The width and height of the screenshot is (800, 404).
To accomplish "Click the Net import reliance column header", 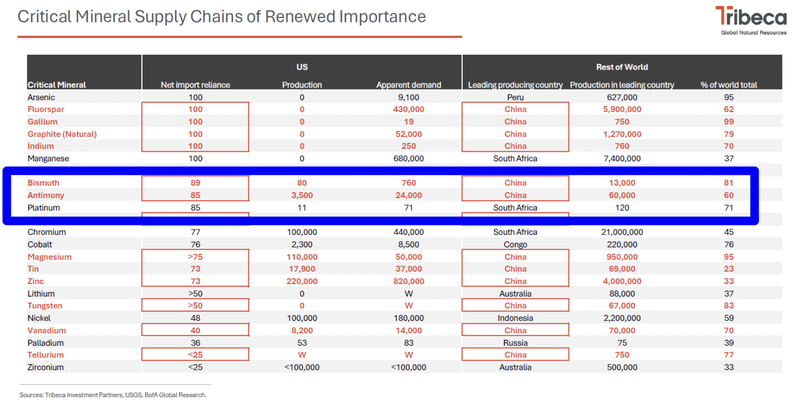I will click(x=195, y=84).
